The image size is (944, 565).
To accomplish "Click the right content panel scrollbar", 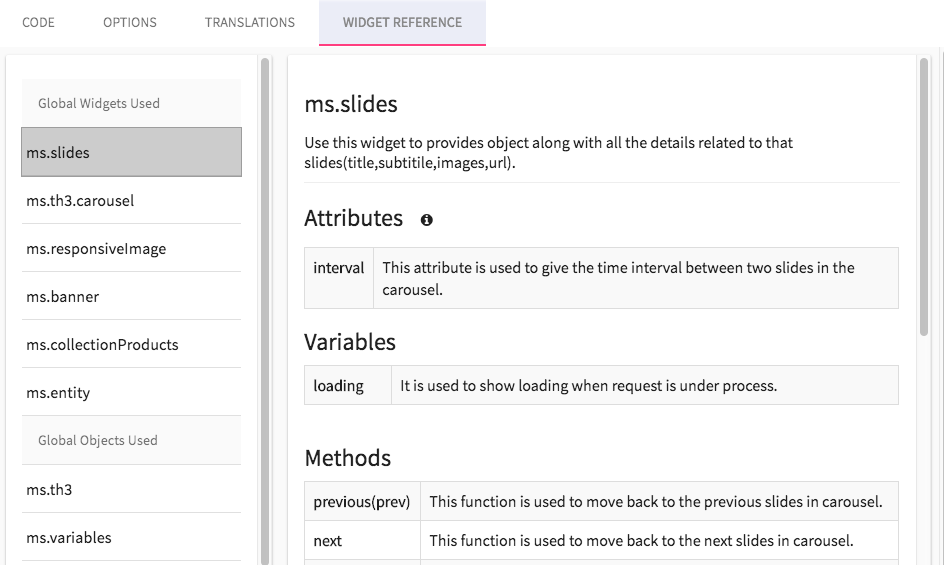I will coord(924,196).
